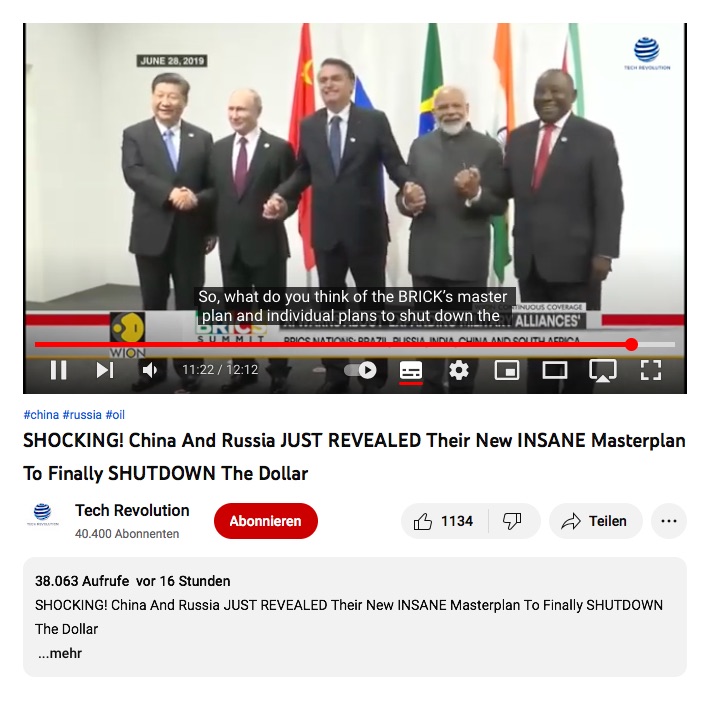This screenshot has height=707, width=710.
Task: Seek using the red progress bar handle
Action: (631, 345)
